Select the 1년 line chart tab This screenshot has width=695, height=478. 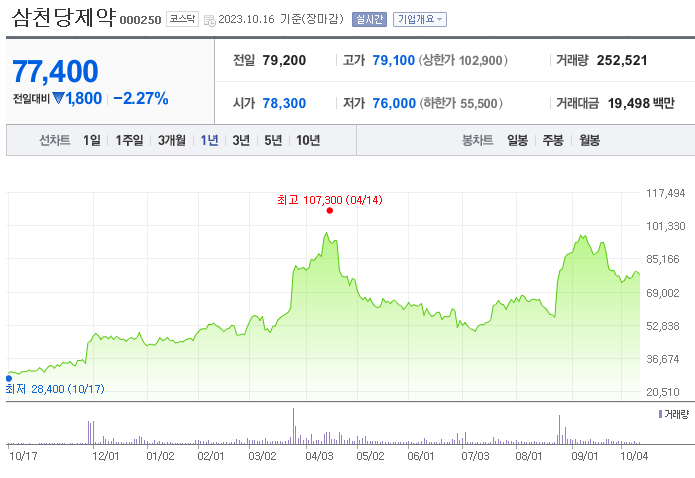[209, 141]
